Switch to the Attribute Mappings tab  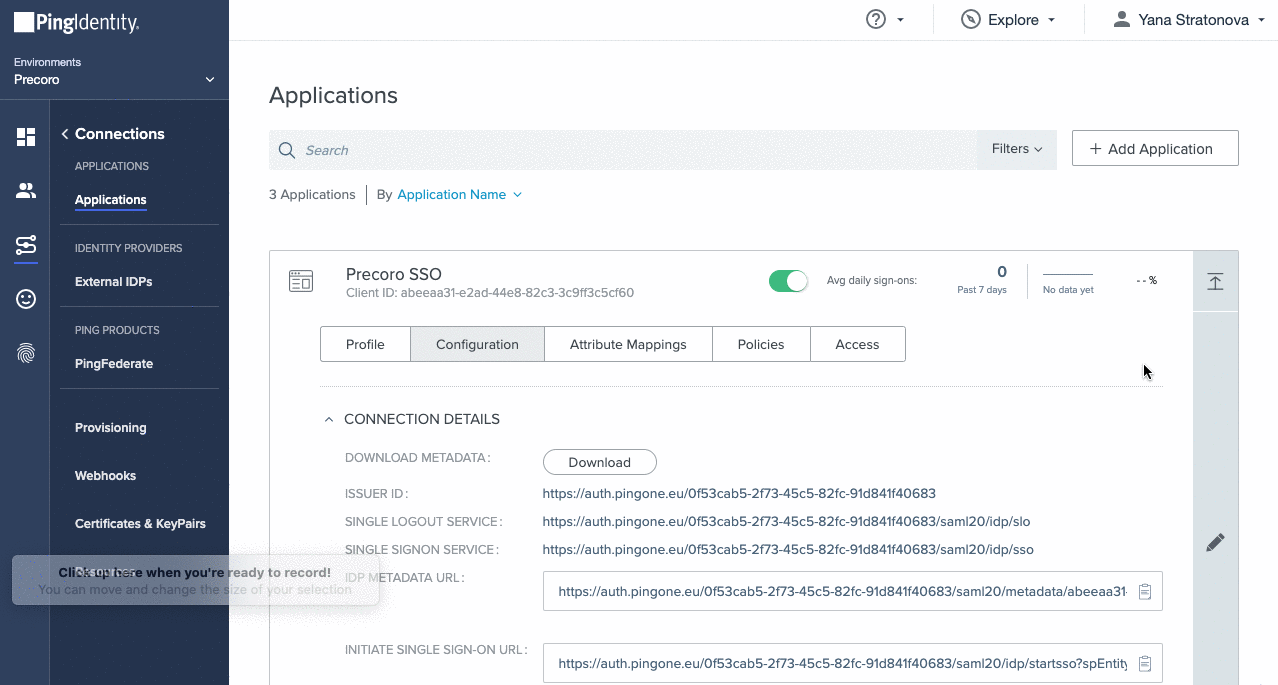628,344
